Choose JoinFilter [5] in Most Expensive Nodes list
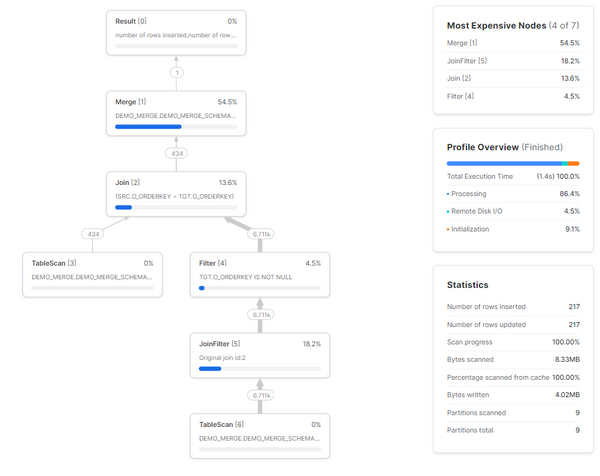The width and height of the screenshot is (600, 476). pos(512,60)
